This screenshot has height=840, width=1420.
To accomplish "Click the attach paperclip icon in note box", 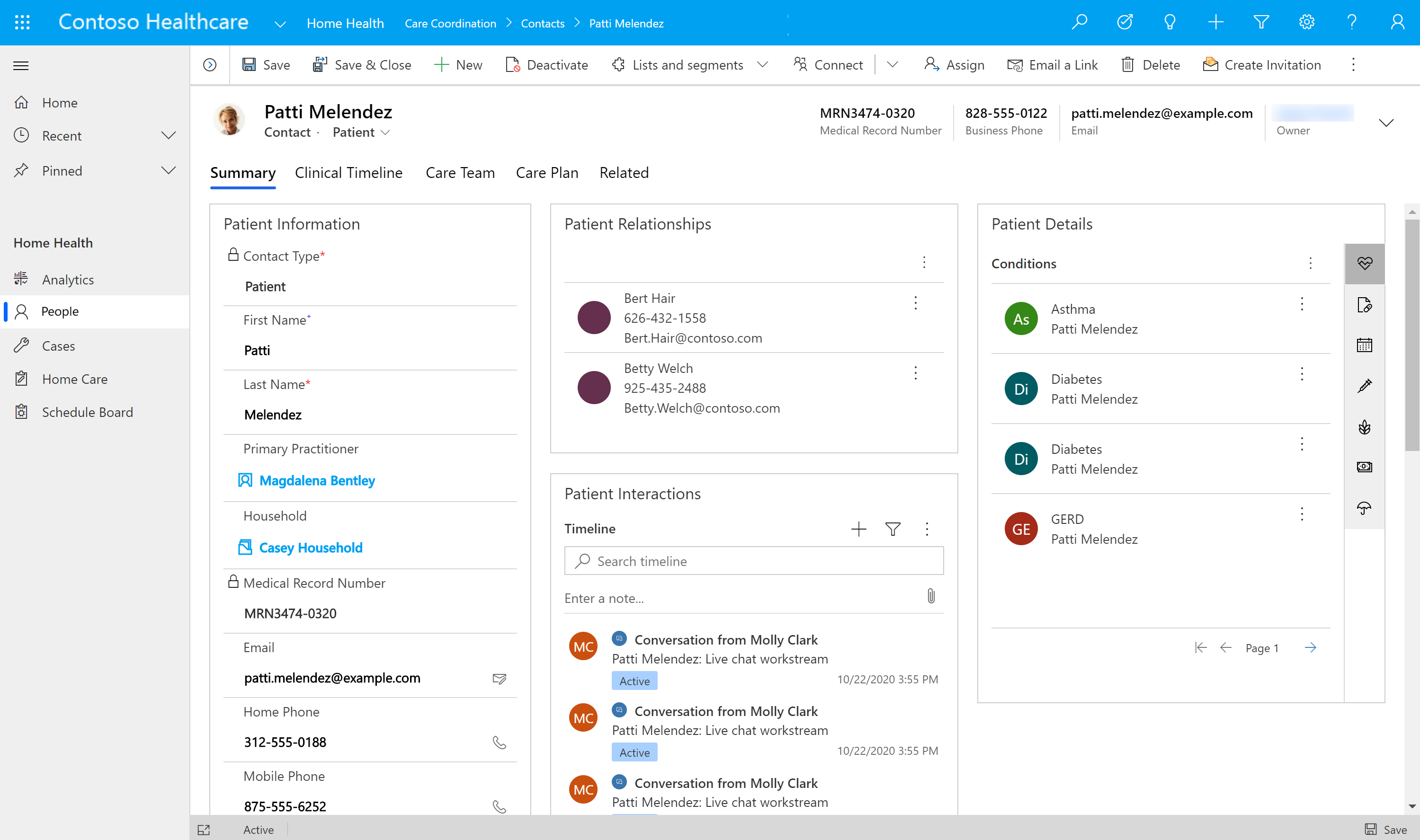I will click(x=931, y=596).
